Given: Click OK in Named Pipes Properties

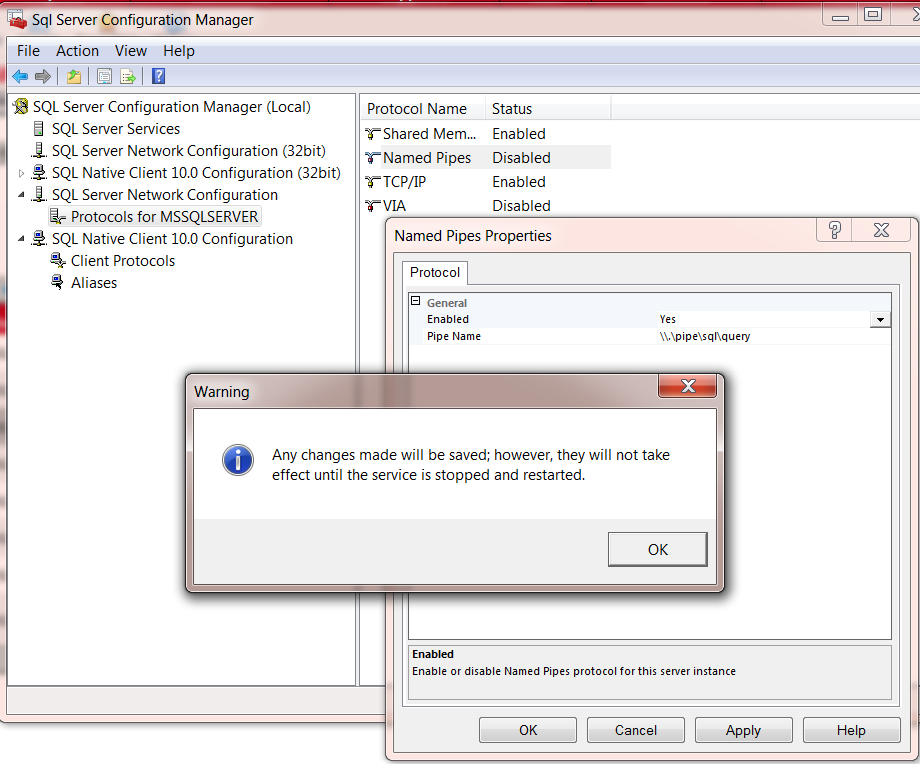Looking at the screenshot, I should pyautogui.click(x=528, y=730).
